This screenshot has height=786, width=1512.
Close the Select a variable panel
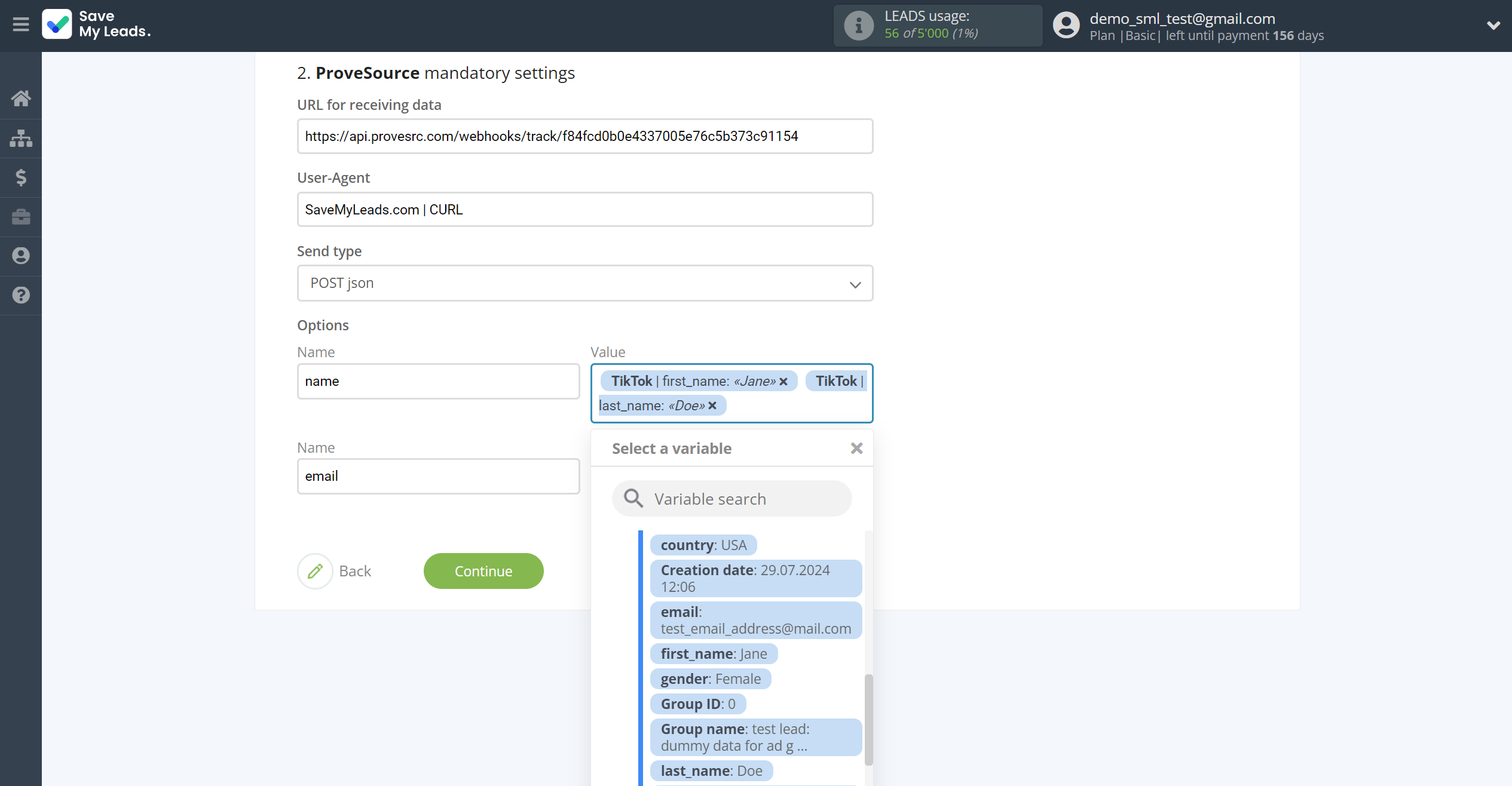pos(856,449)
